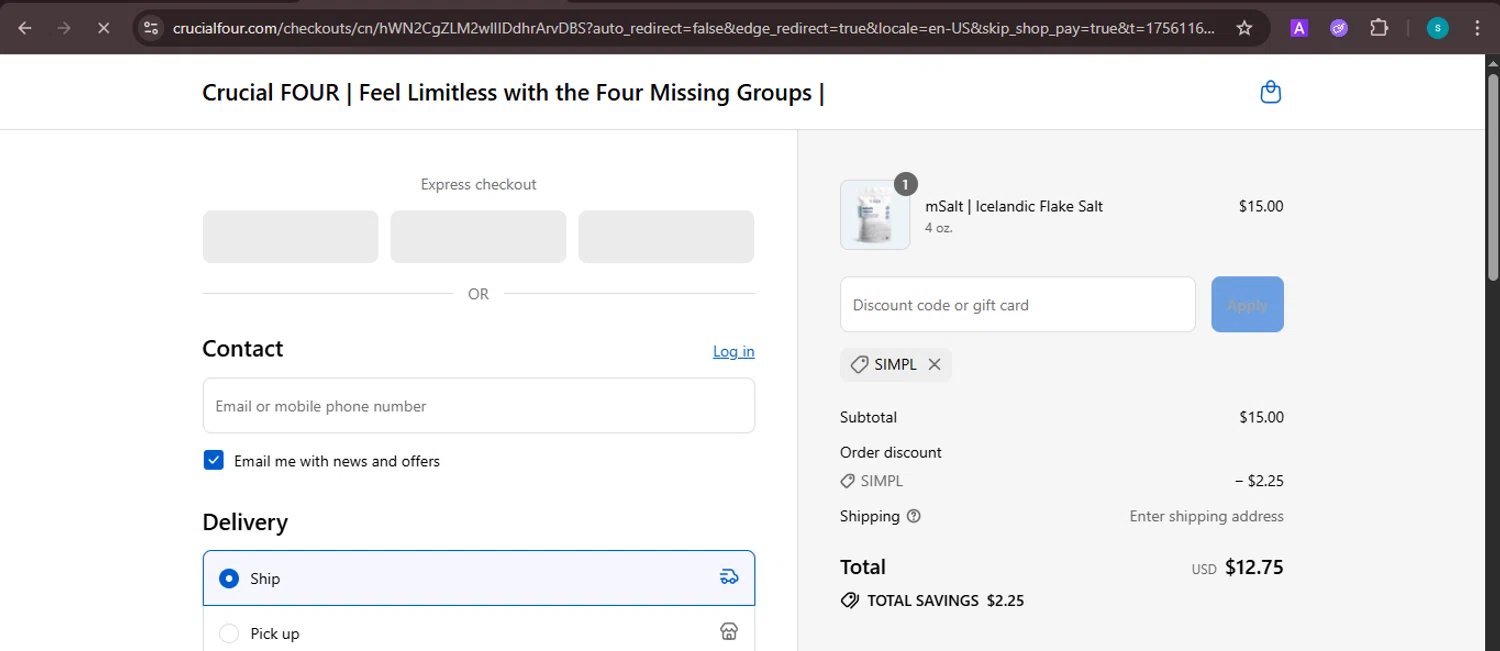Click the browser URL address bar
The height and width of the screenshot is (651, 1500).
(x=695, y=28)
